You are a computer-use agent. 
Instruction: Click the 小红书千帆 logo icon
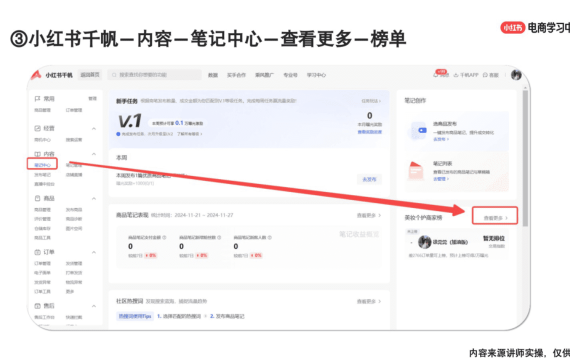[36, 75]
